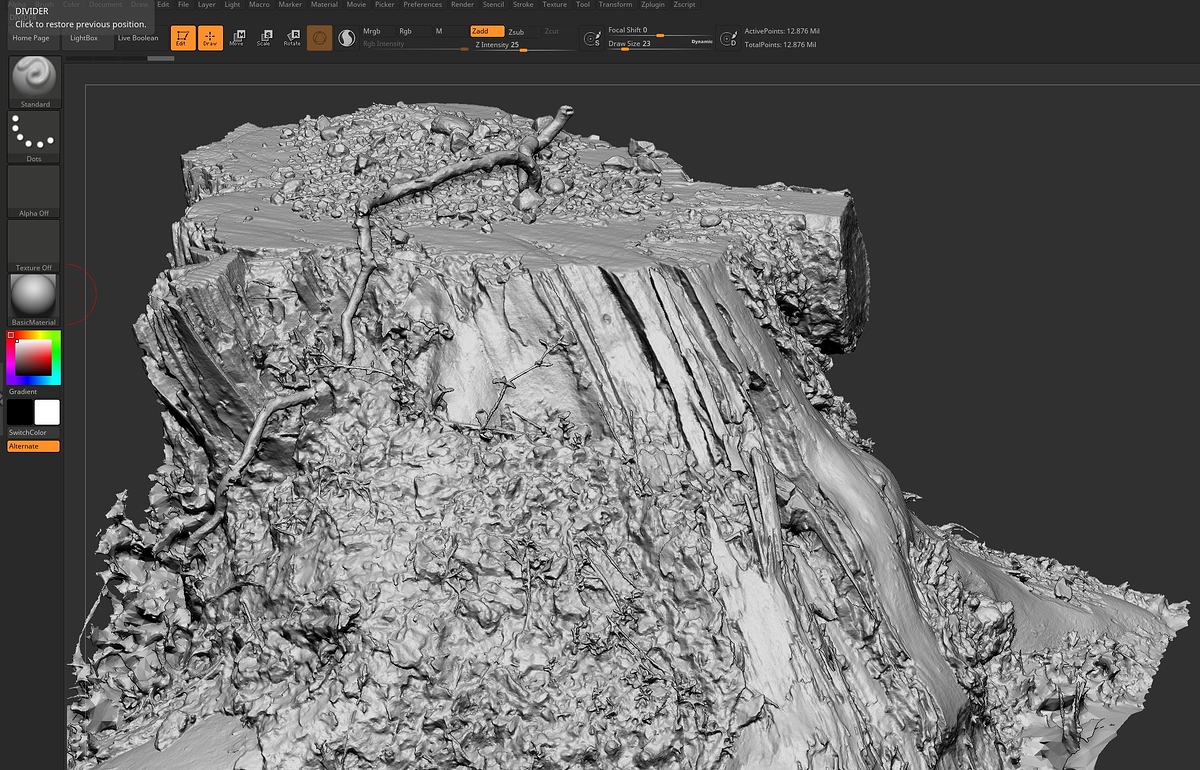
Task: Open the Layer menu
Action: tap(207, 5)
